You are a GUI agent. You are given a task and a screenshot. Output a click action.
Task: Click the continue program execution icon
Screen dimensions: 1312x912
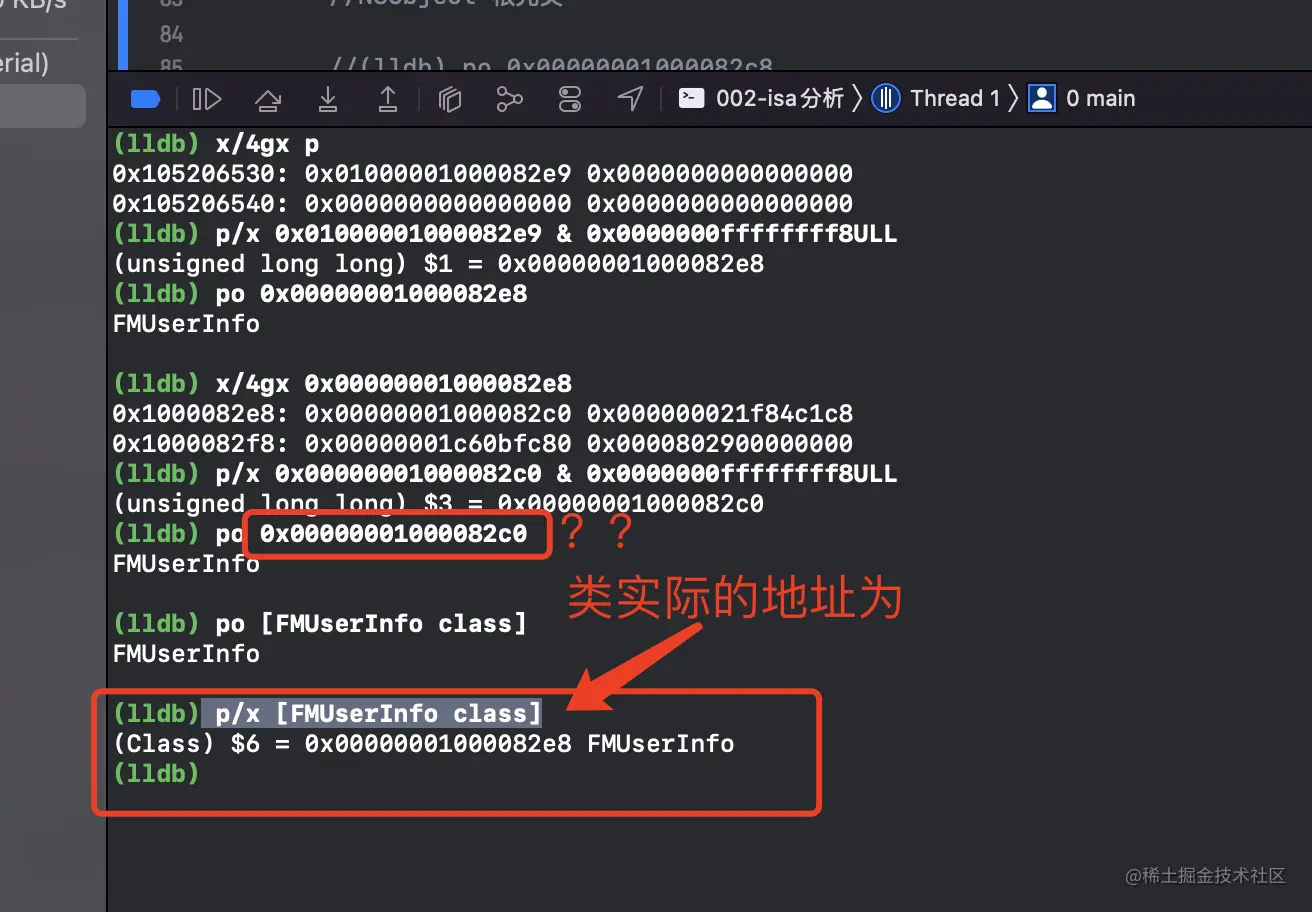pos(206,98)
